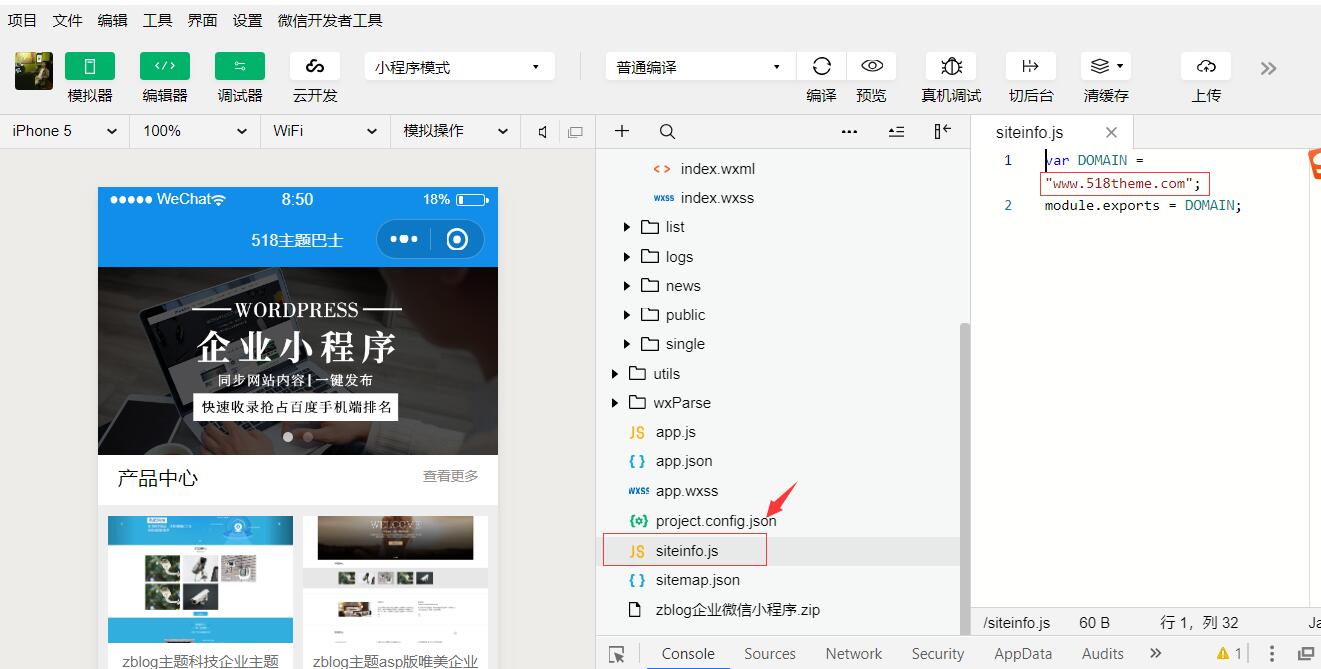Start 真机调试 remote debugging
This screenshot has height=669, width=1321.
click(x=951, y=66)
